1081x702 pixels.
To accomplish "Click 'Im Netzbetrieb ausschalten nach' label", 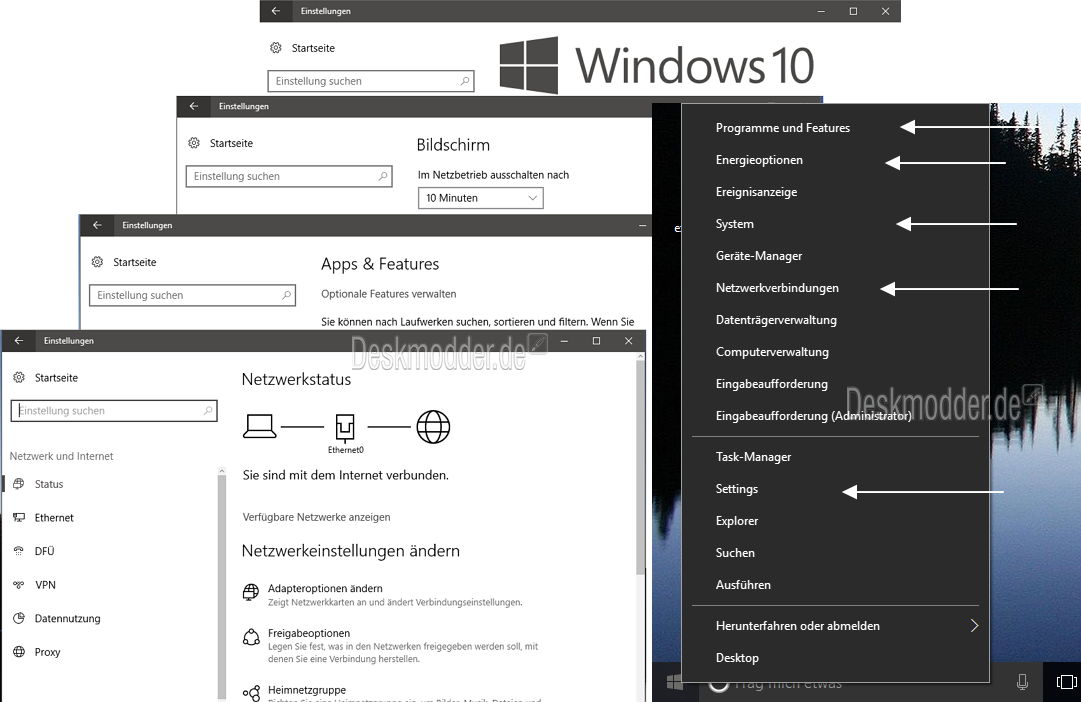I will [494, 175].
